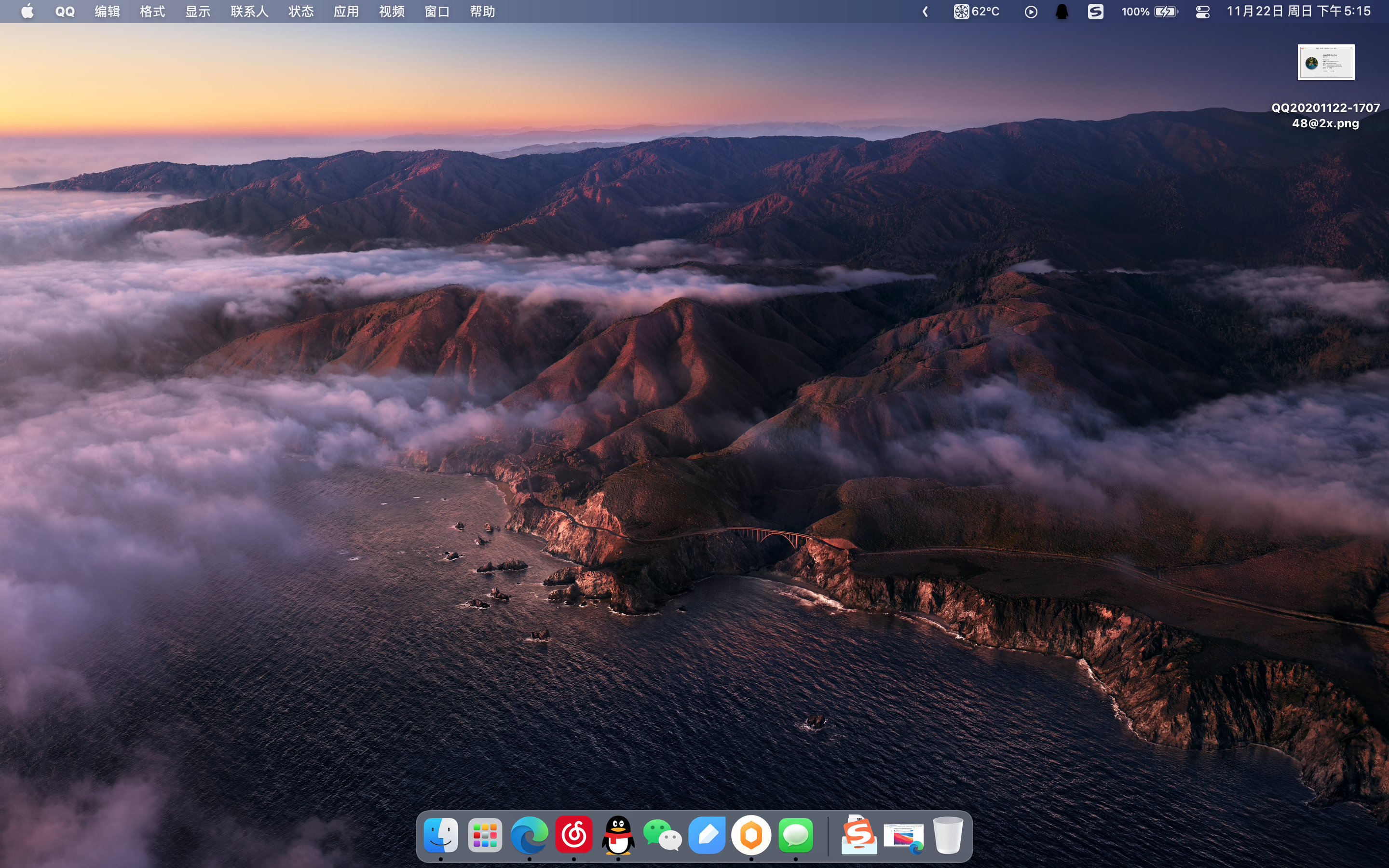Open NetEase Cloud Music in the dock
This screenshot has width=1389, height=868.
573,835
